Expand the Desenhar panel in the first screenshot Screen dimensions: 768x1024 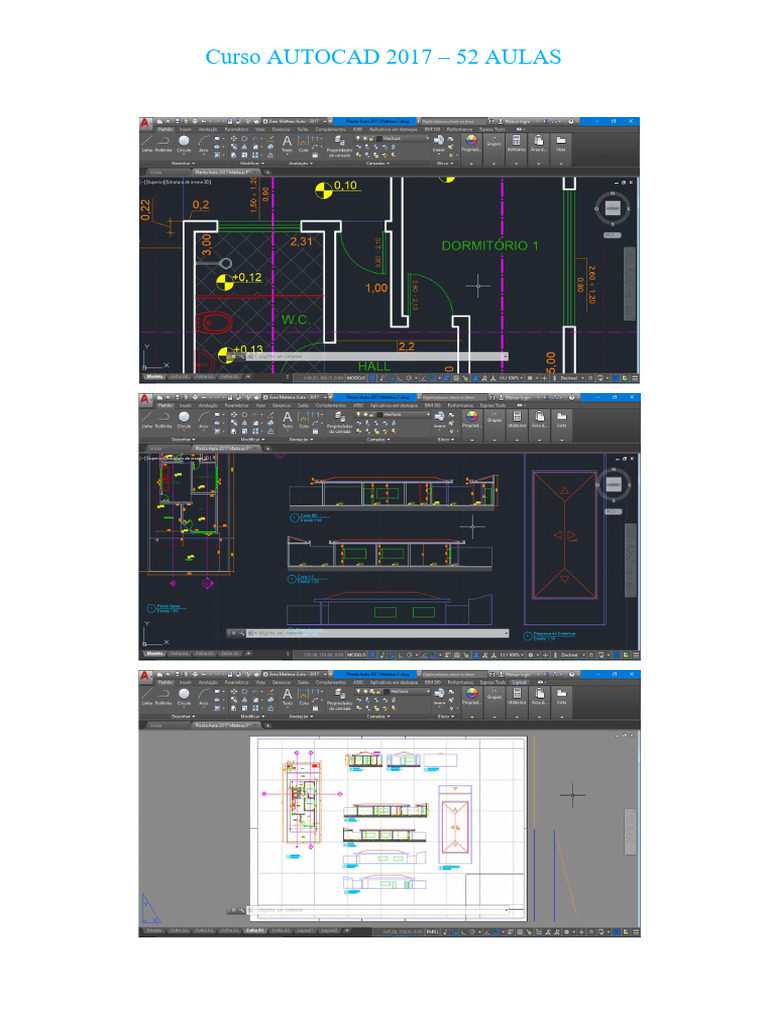[x=183, y=163]
